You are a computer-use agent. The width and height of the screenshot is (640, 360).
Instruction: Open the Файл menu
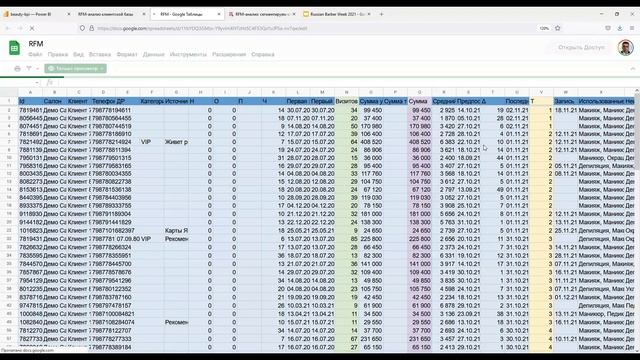click(x=36, y=54)
